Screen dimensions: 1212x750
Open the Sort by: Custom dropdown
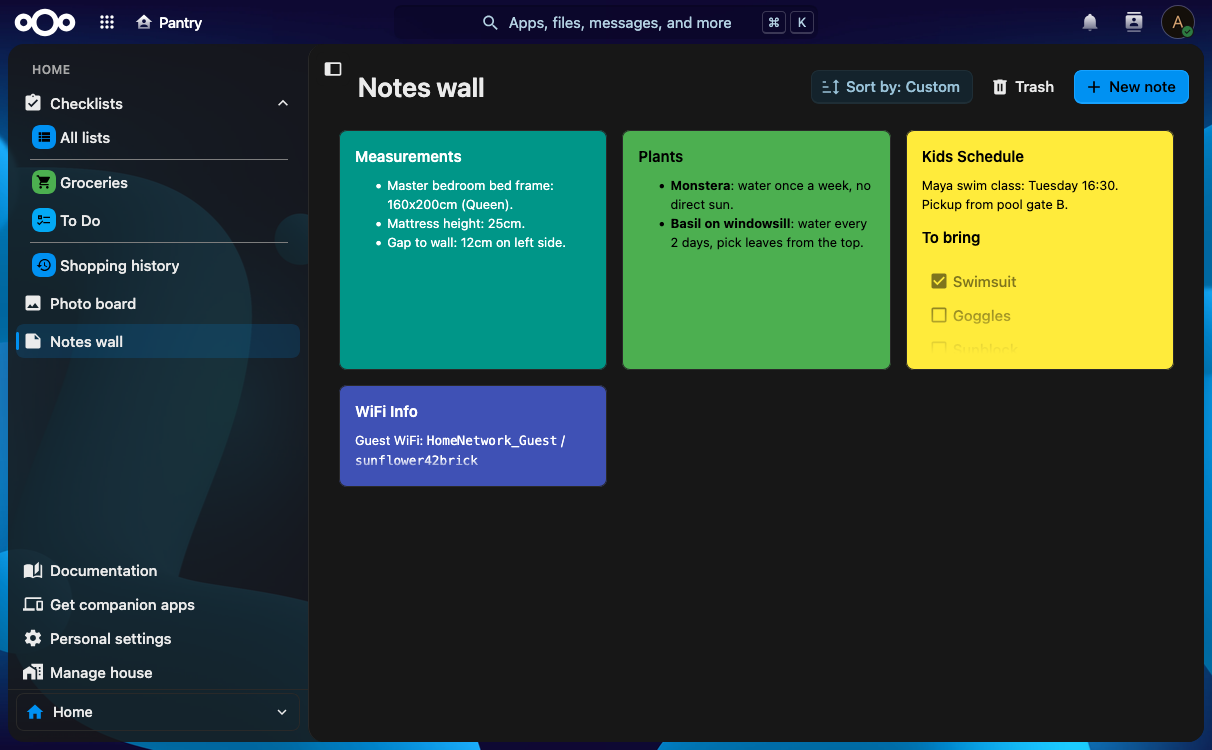pos(892,87)
